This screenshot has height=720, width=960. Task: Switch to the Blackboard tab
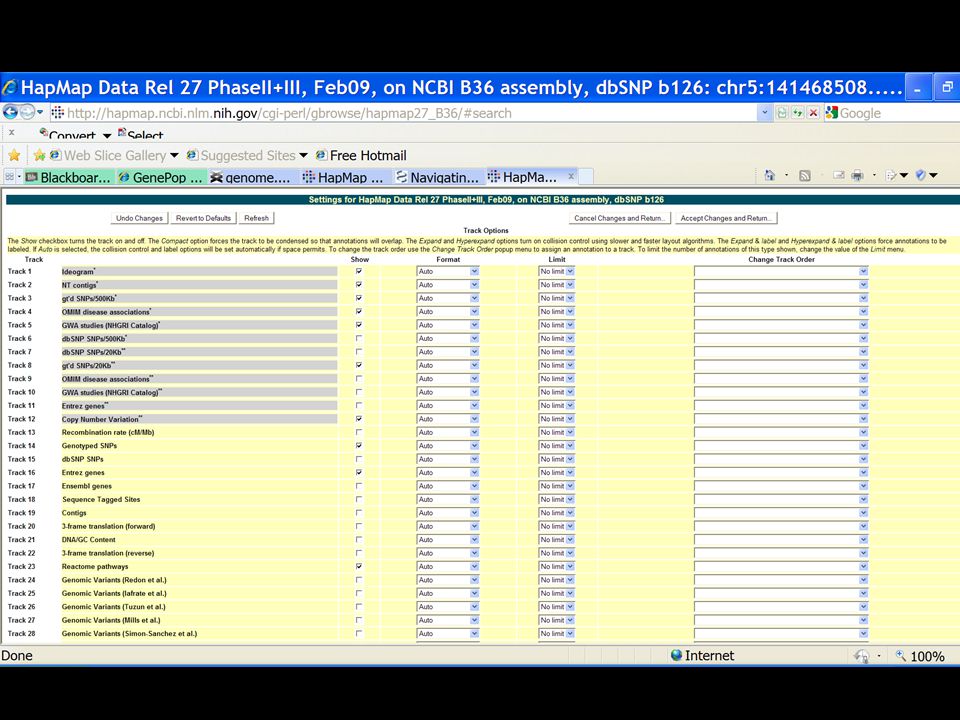tap(69, 177)
